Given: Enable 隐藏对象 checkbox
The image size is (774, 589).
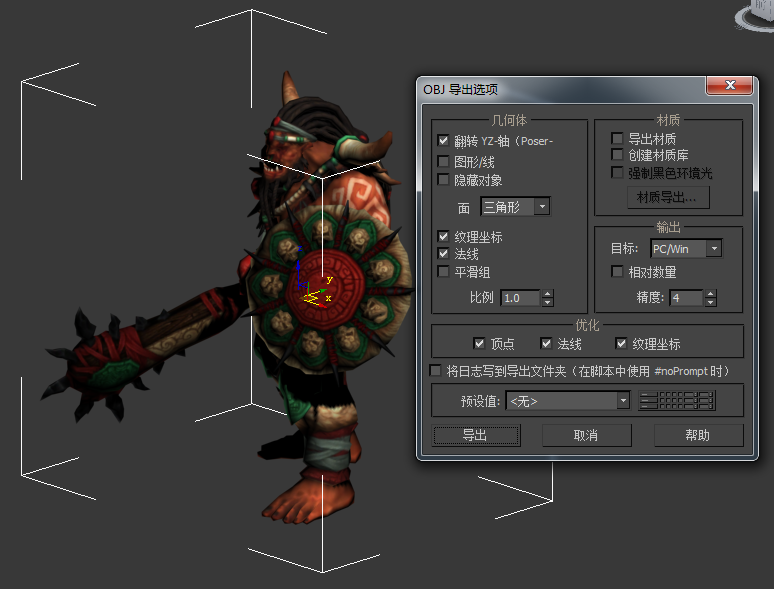Looking at the screenshot, I should (x=443, y=180).
